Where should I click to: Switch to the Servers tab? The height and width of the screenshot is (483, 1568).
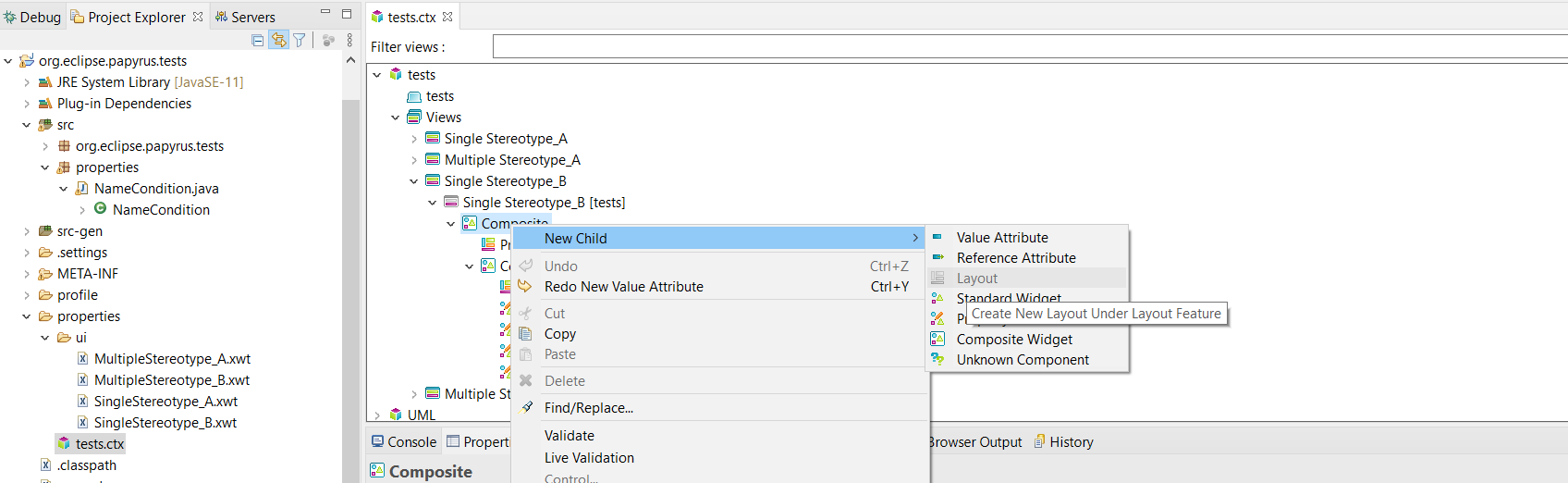(x=245, y=17)
